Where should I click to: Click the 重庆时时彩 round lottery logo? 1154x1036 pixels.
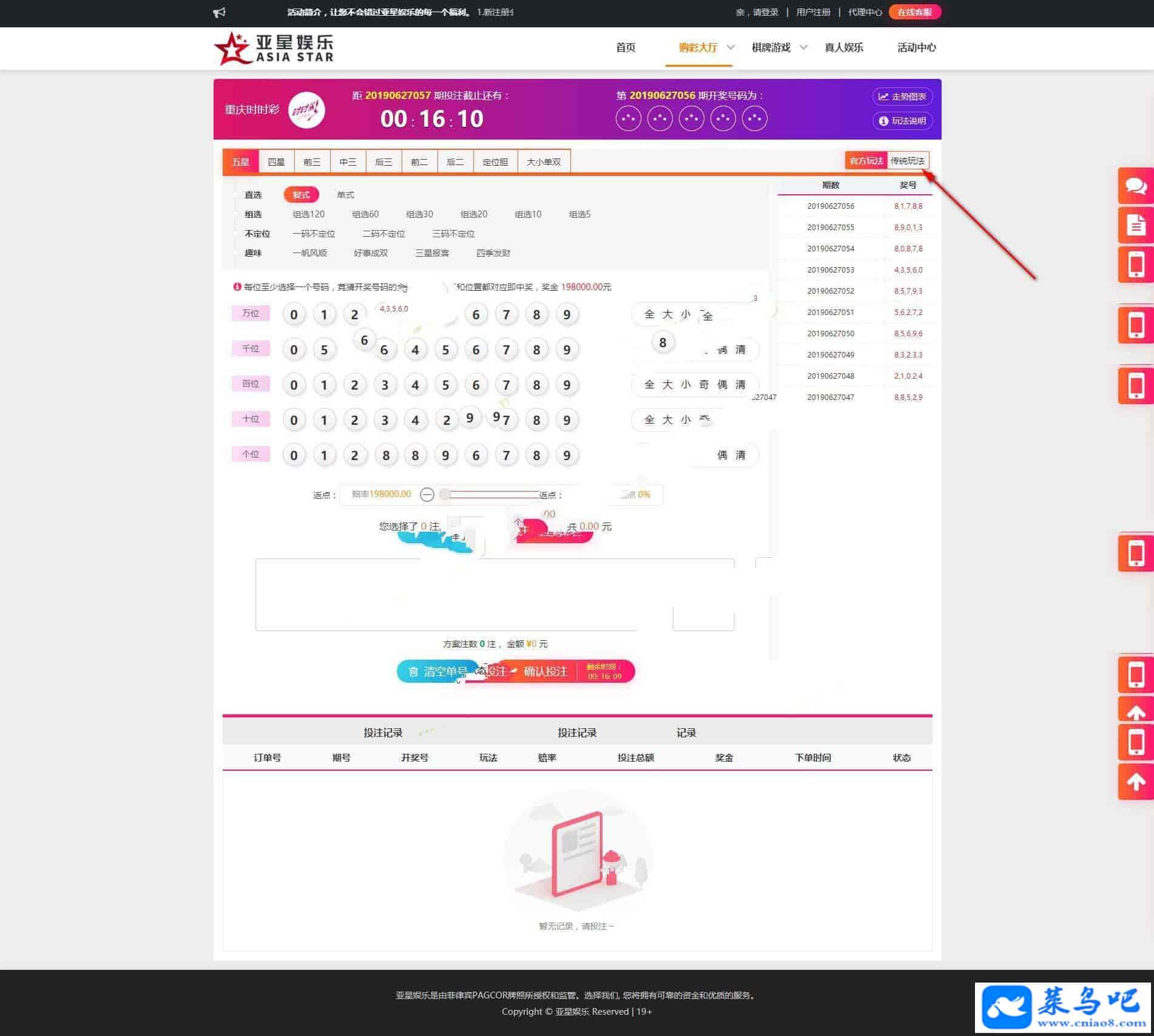coord(306,110)
